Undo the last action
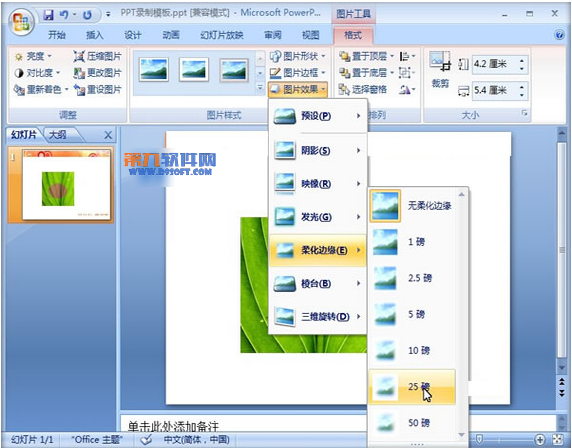 click(x=64, y=15)
